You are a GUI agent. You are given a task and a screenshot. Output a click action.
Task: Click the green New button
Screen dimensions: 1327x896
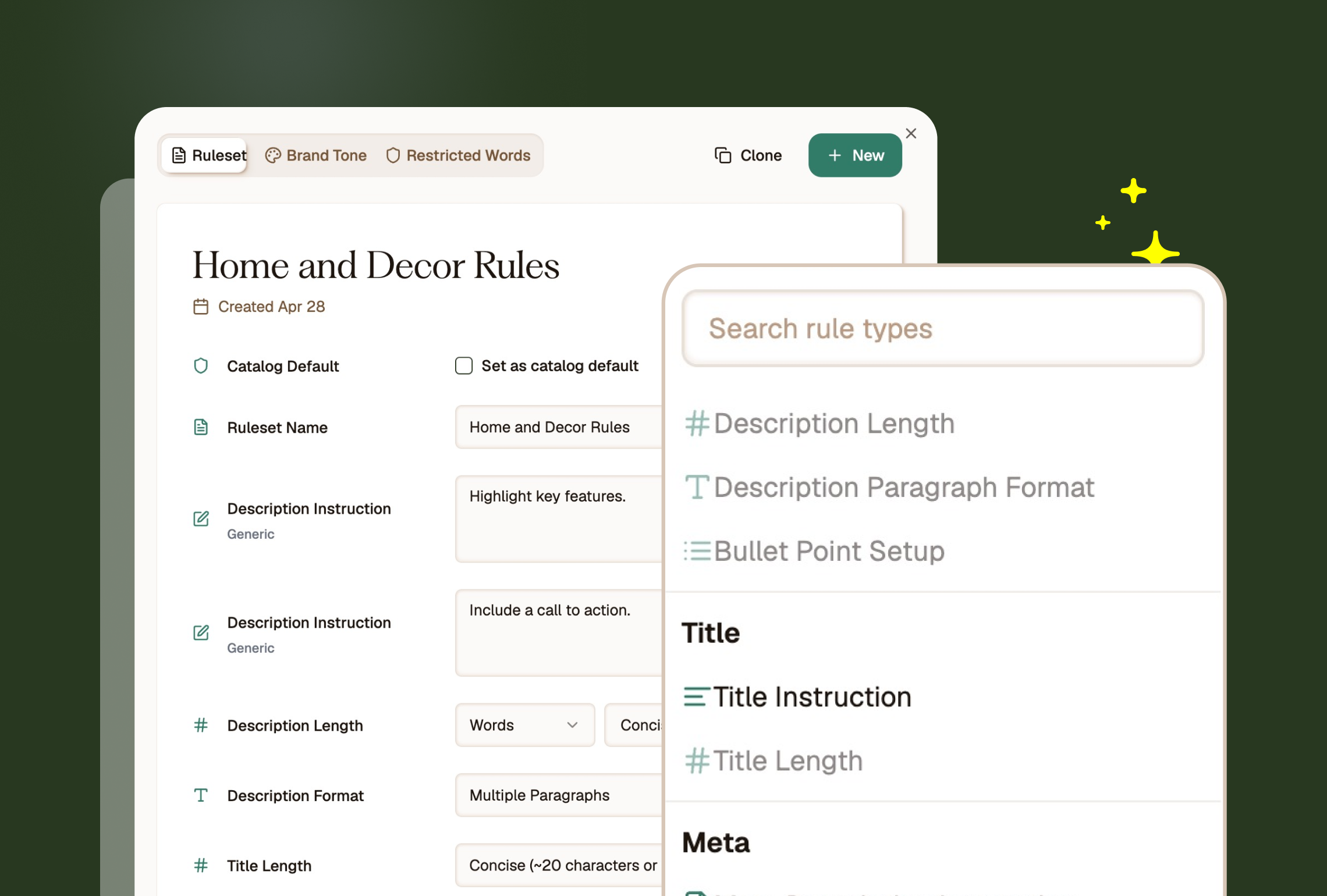click(x=855, y=155)
